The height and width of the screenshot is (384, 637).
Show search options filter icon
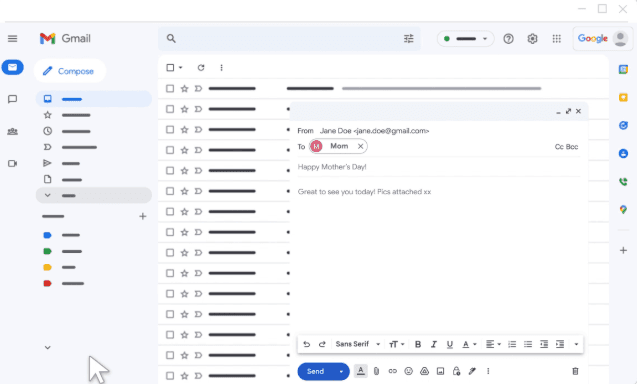(408, 39)
